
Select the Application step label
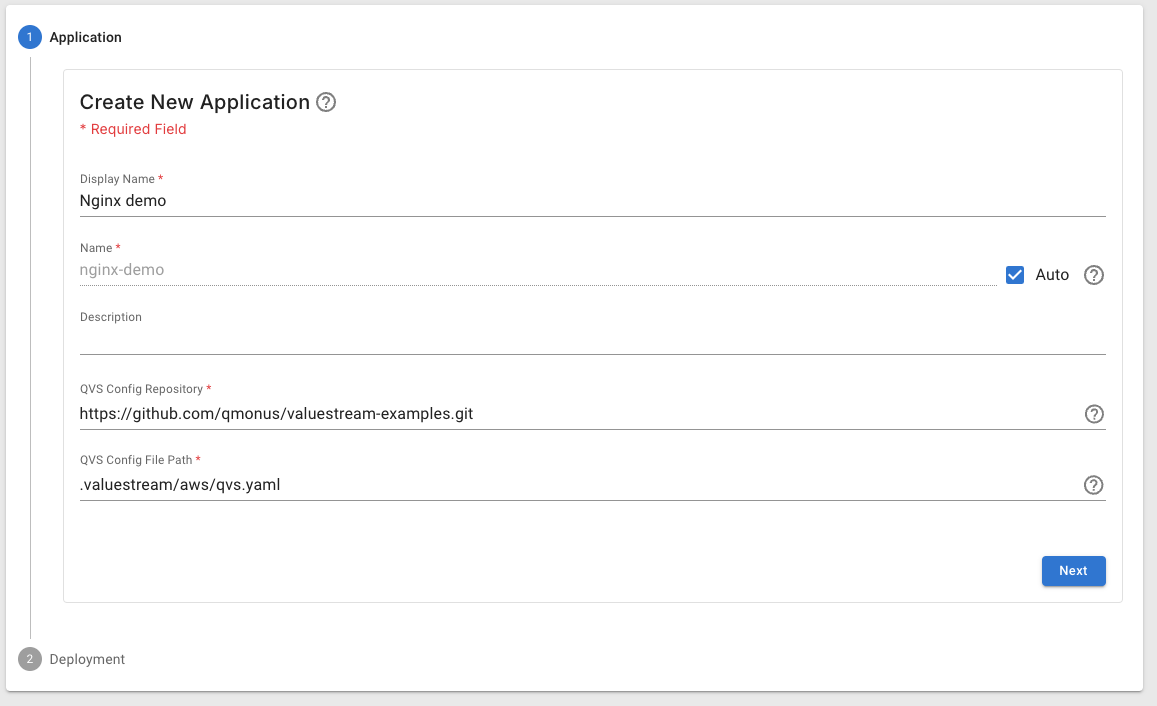86,37
